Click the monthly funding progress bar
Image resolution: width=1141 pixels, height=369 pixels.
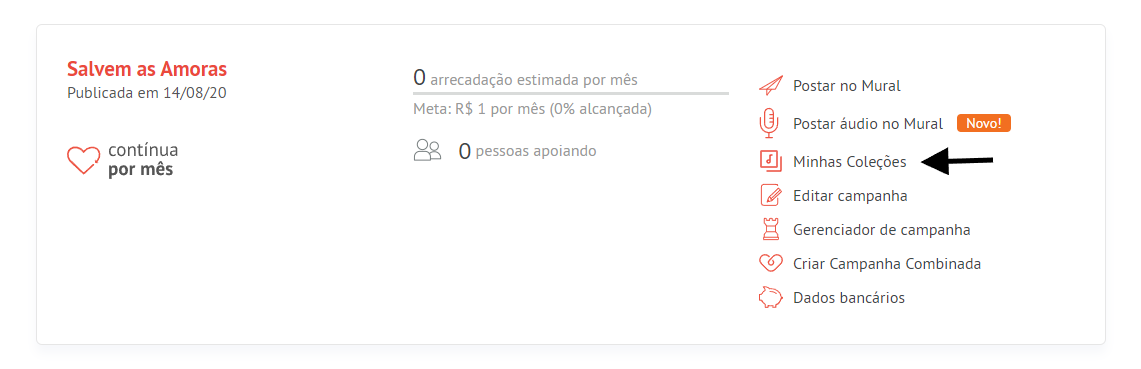tap(570, 93)
